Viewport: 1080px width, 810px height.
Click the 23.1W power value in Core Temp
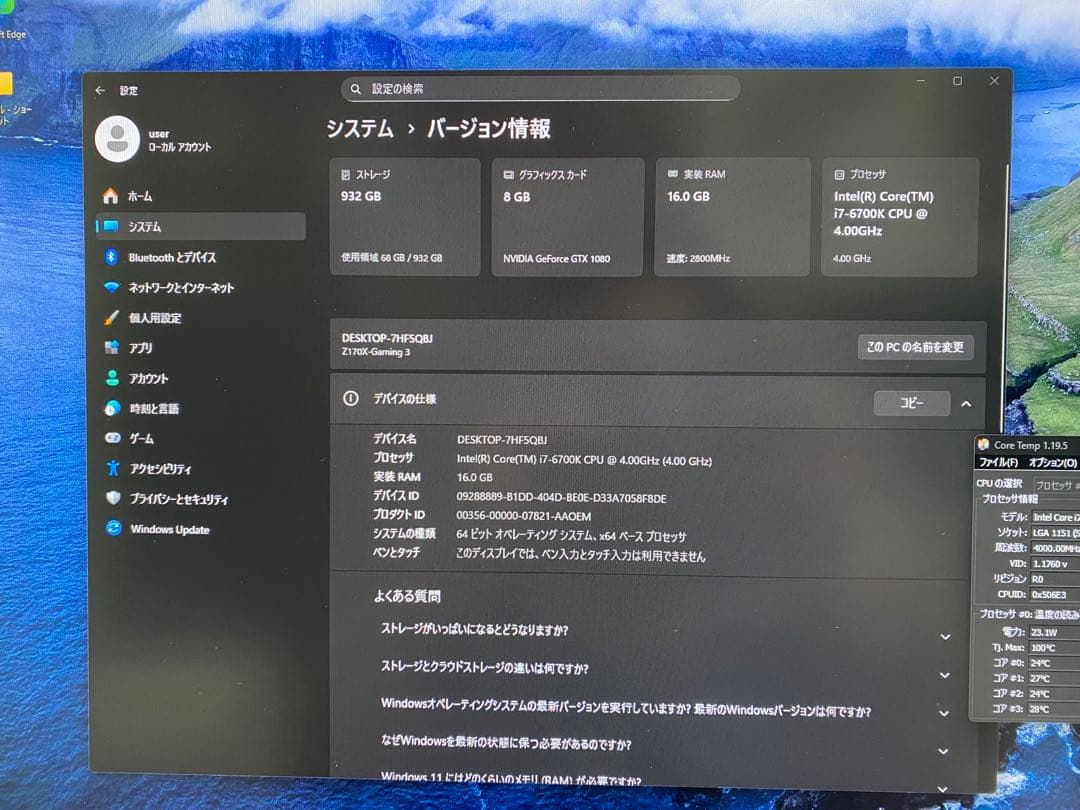click(1055, 632)
